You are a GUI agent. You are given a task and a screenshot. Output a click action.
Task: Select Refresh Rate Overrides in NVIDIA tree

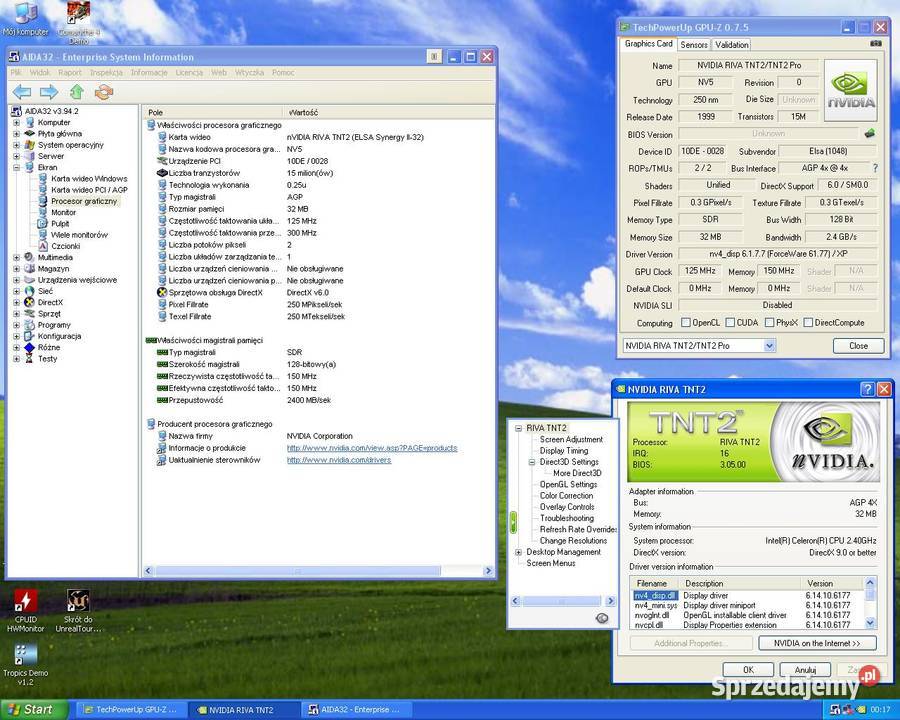click(577, 529)
